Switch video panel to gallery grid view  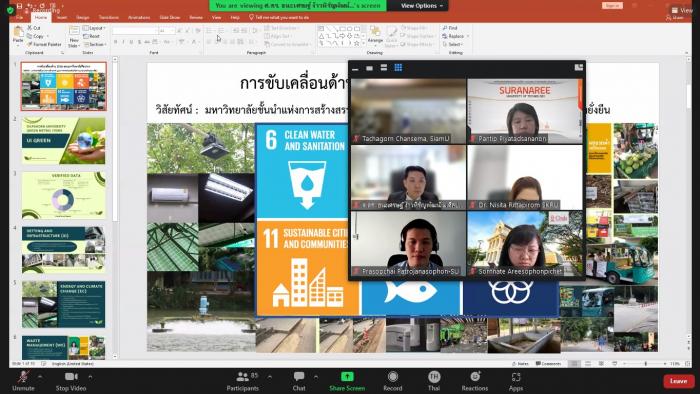(398, 67)
